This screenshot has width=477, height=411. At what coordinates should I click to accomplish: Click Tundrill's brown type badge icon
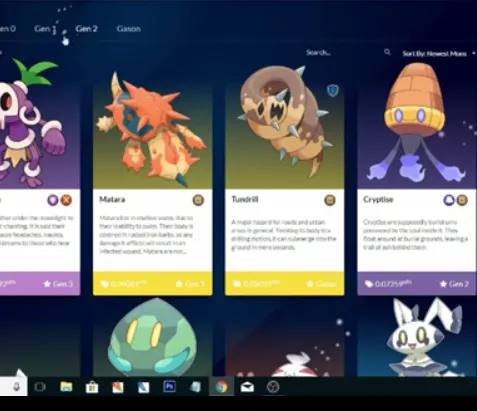[x=330, y=200]
